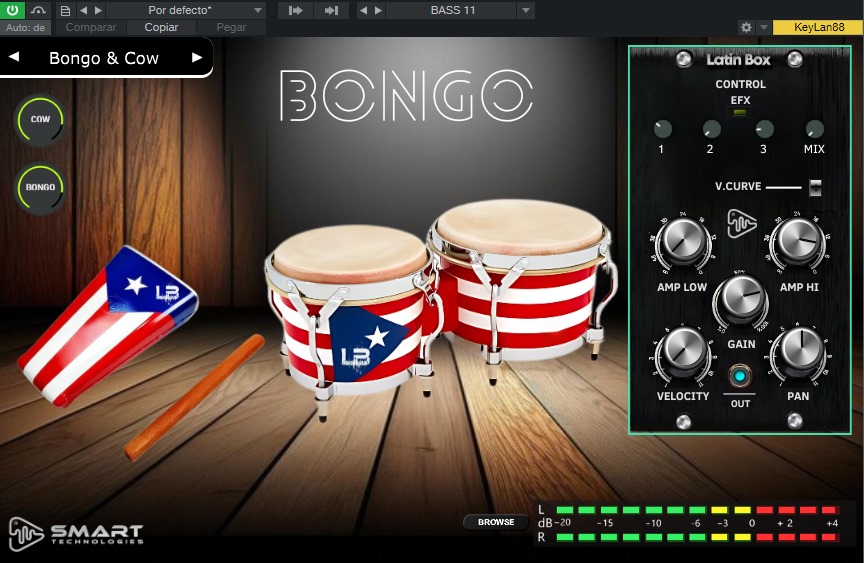864x563 pixels.
Task: Click the AMP HI knob
Action: [x=798, y=241]
